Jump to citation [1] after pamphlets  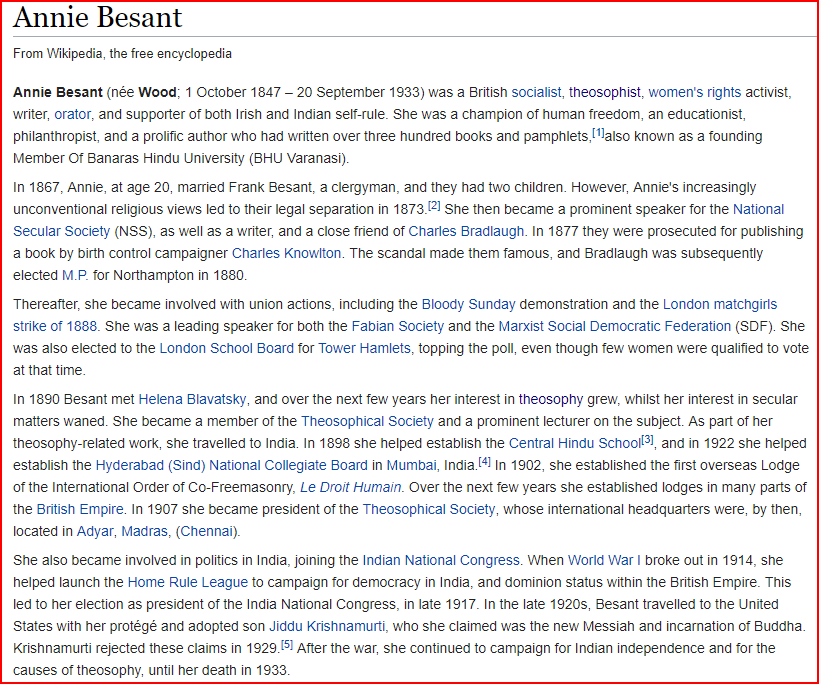598,133
